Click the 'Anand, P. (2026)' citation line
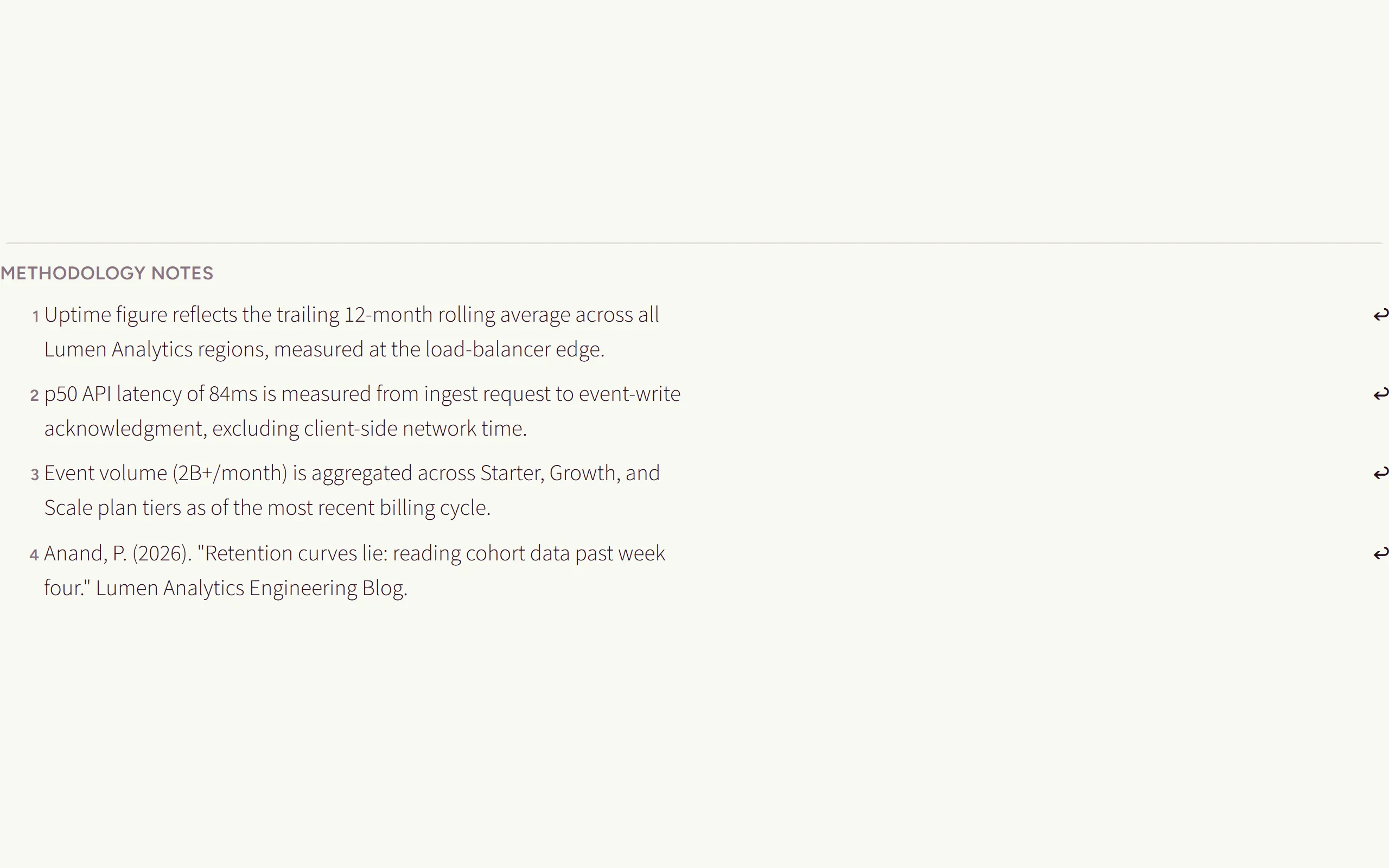 tap(355, 553)
